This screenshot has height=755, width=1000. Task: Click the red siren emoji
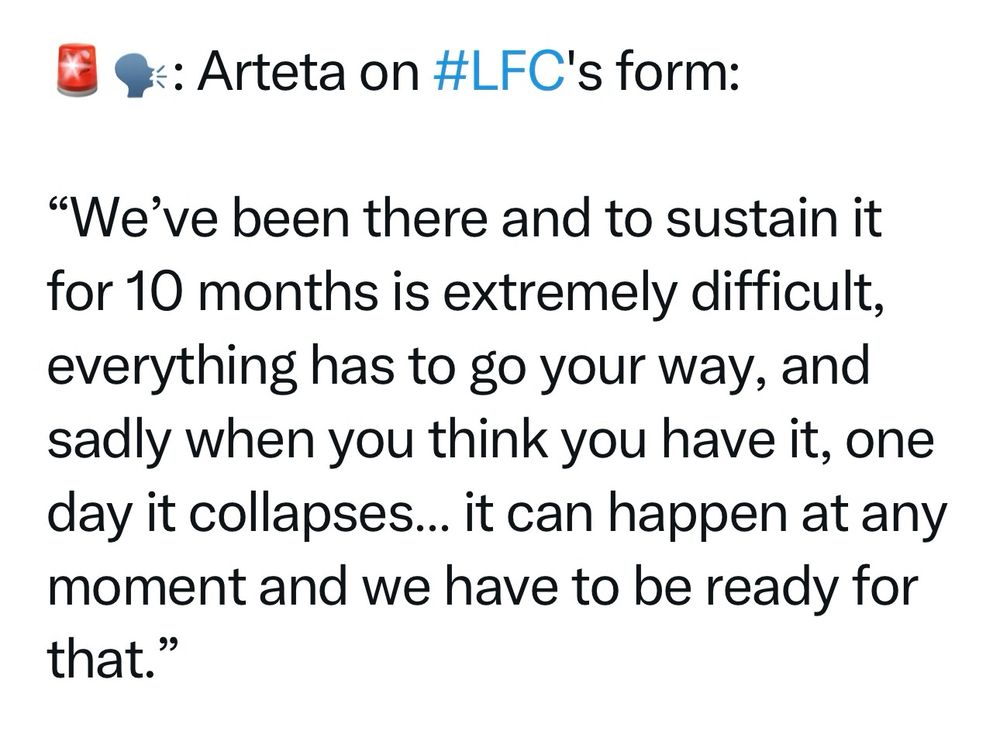click(x=77, y=70)
